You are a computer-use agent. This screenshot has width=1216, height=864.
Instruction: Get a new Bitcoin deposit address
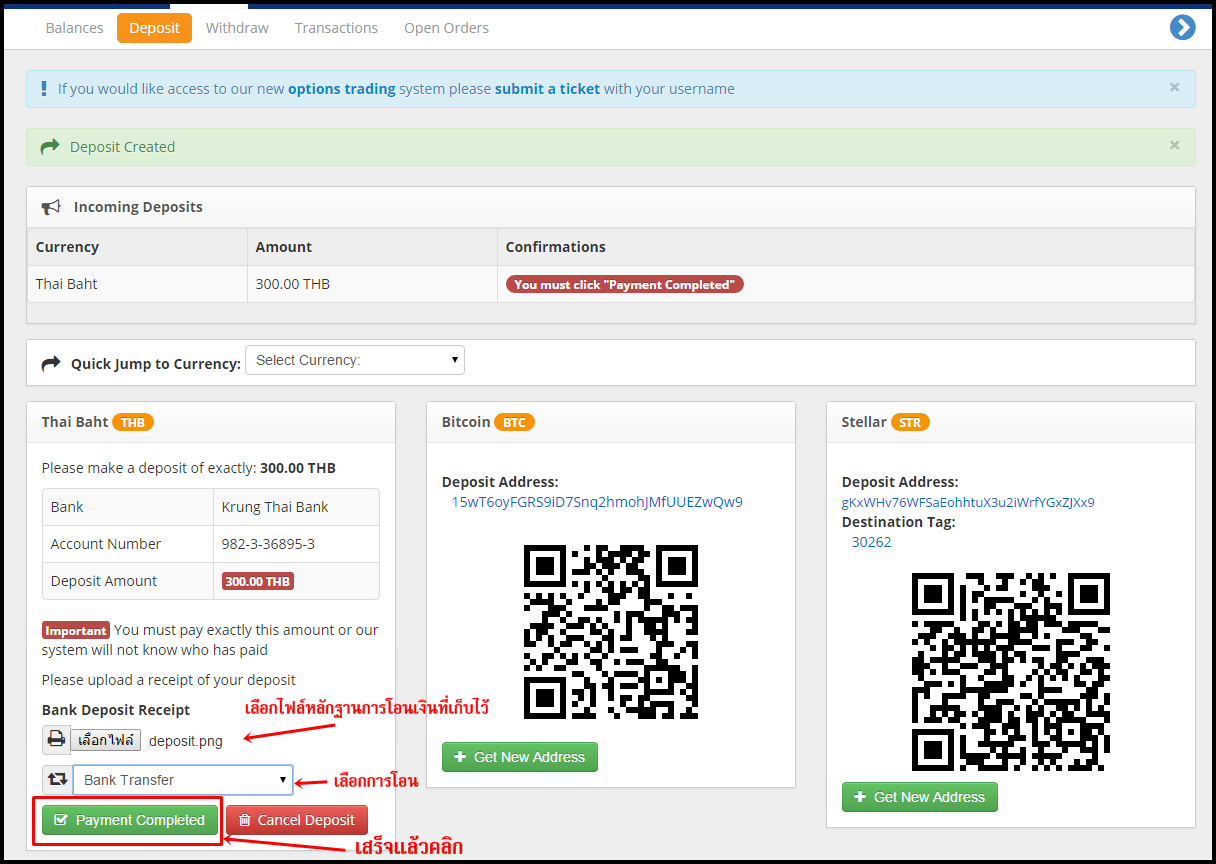tap(520, 757)
